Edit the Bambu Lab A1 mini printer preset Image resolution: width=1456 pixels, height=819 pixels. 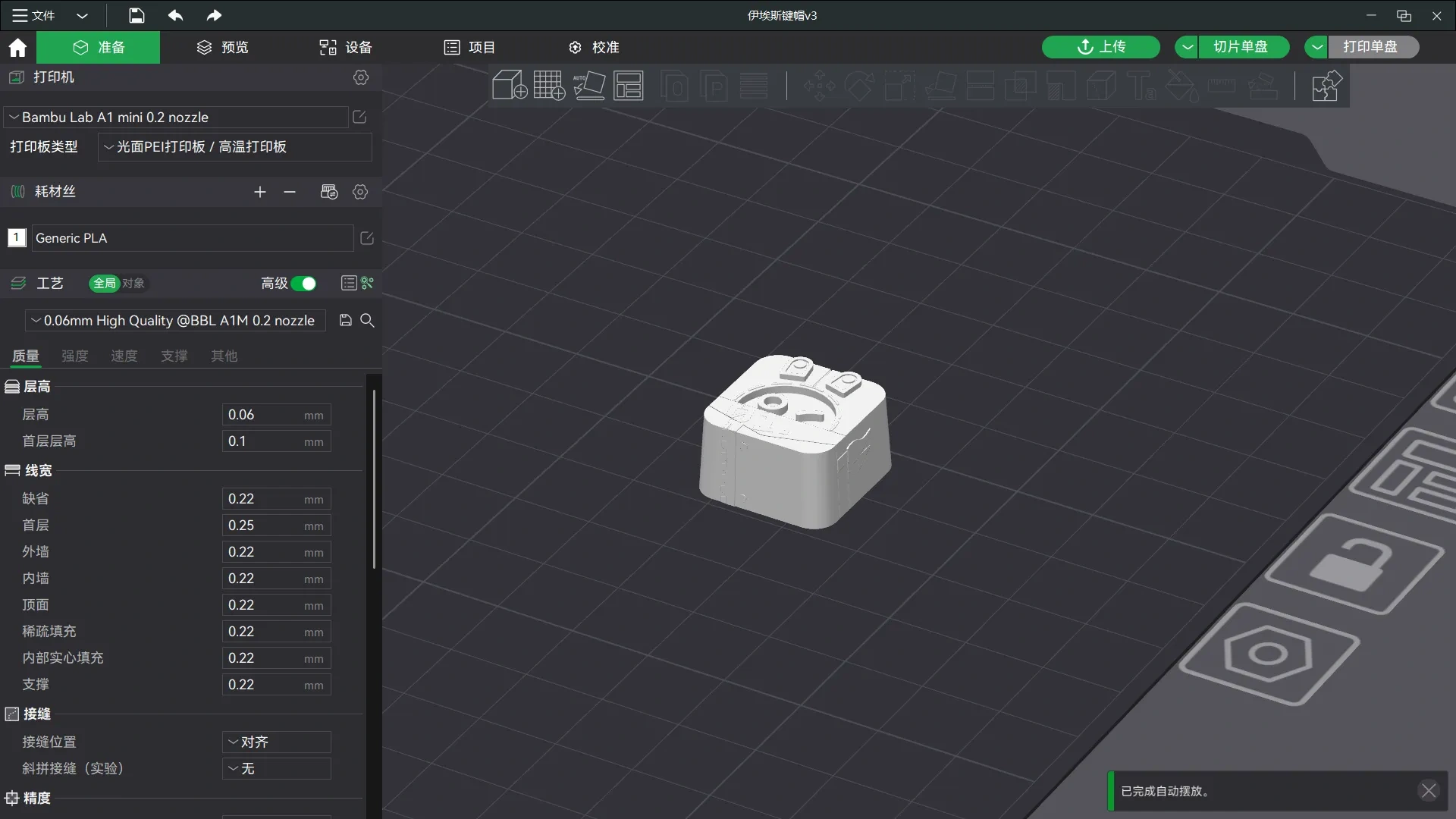(359, 117)
